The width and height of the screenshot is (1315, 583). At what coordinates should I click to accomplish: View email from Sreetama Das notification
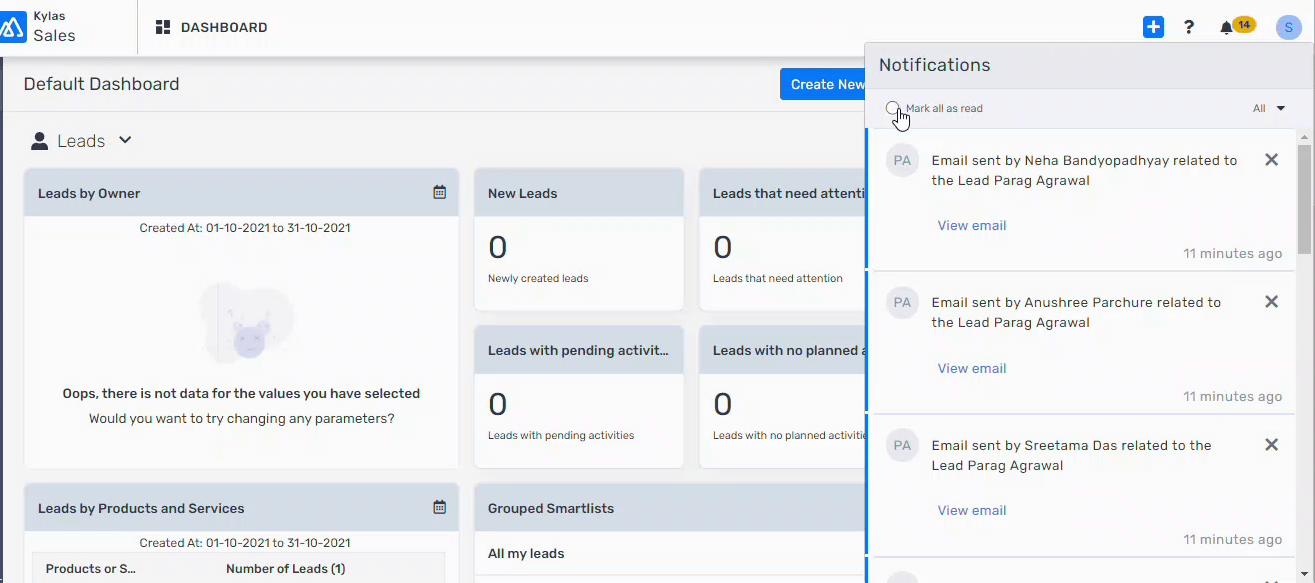coord(972,510)
